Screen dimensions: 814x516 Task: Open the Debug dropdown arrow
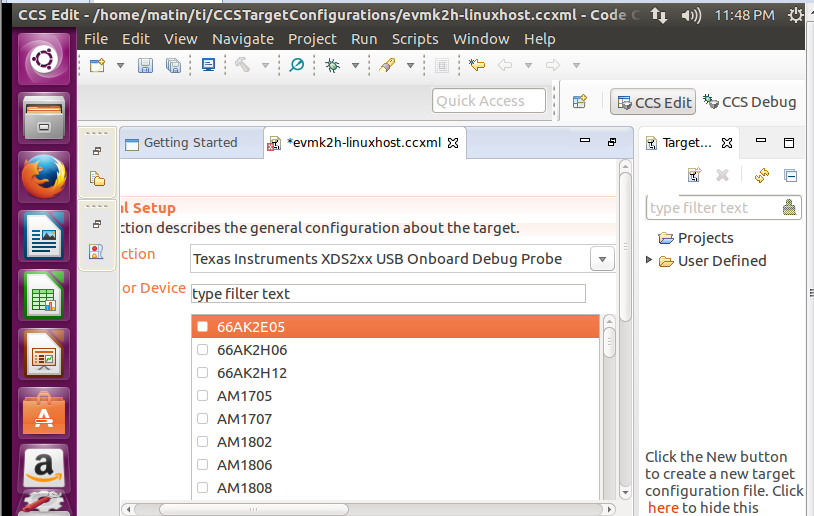tap(356, 65)
